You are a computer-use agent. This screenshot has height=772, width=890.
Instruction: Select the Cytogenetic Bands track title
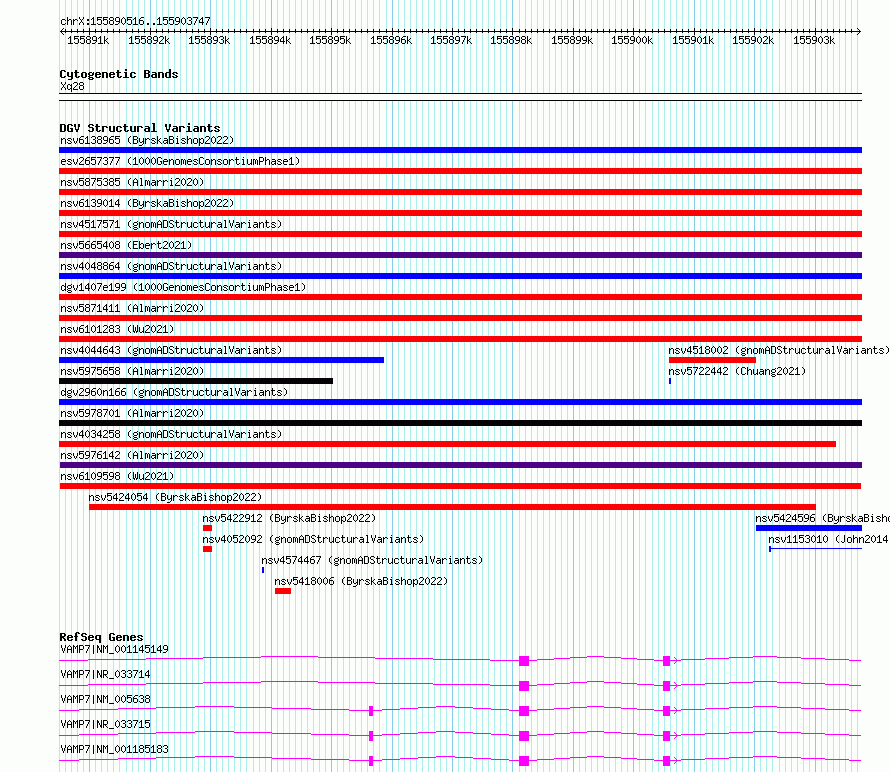[x=119, y=74]
